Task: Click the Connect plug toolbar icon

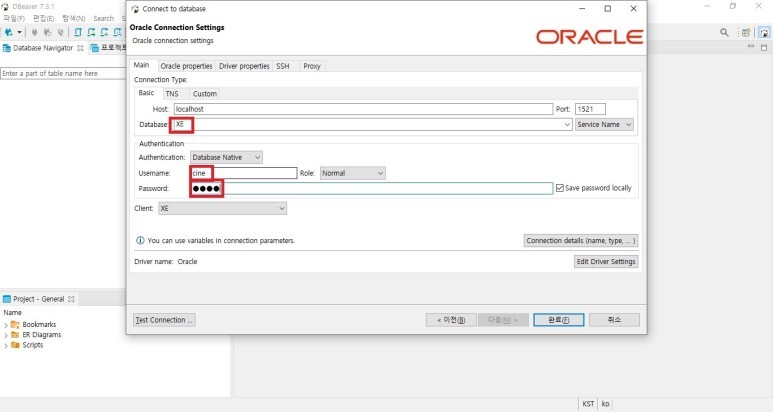Action: coord(35,33)
